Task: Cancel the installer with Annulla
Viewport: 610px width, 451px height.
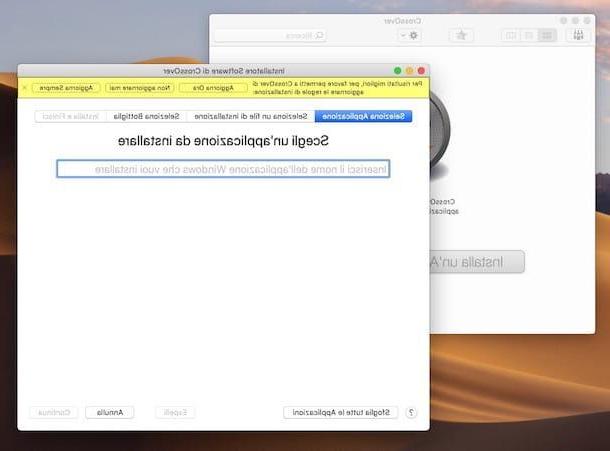Action: (x=110, y=412)
